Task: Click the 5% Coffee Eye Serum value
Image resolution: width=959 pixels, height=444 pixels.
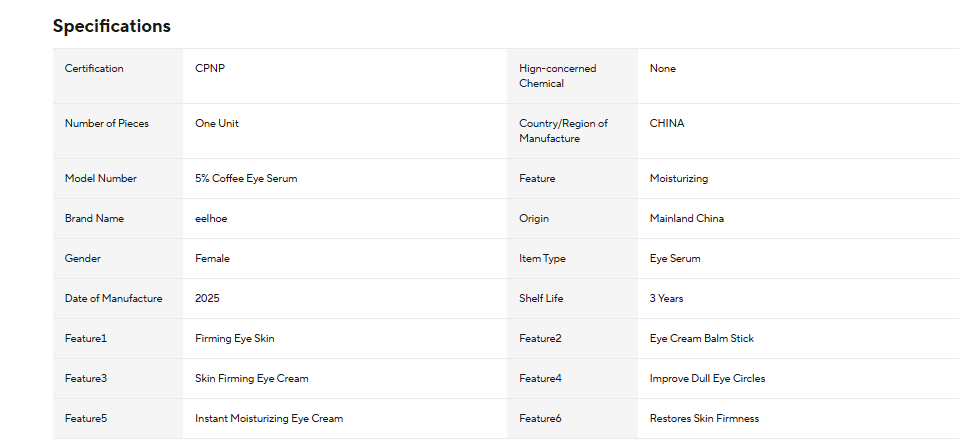Action: [246, 179]
